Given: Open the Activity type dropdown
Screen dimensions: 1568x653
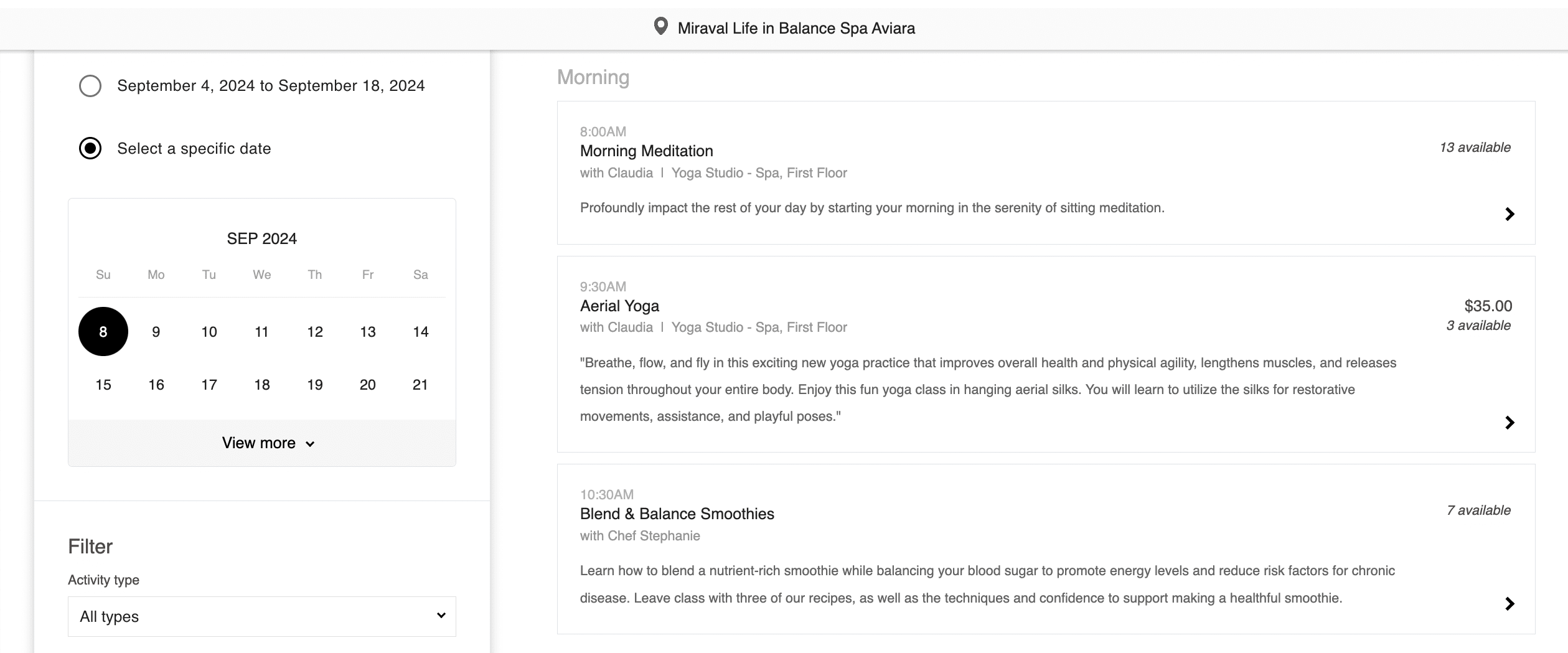Looking at the screenshot, I should (261, 616).
